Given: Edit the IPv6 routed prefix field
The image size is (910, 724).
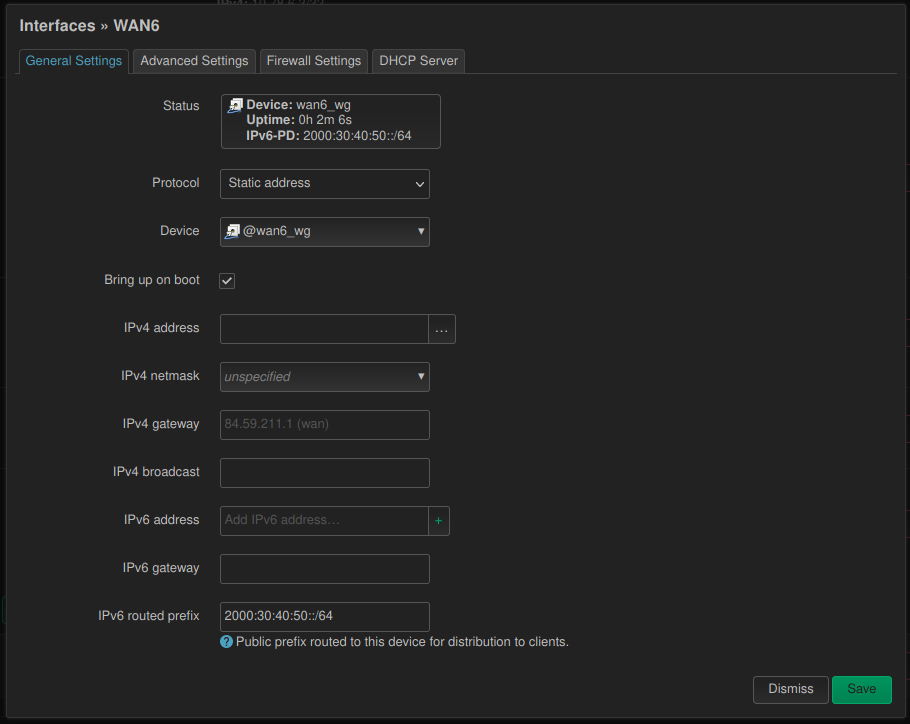Looking at the screenshot, I should click(324, 617).
